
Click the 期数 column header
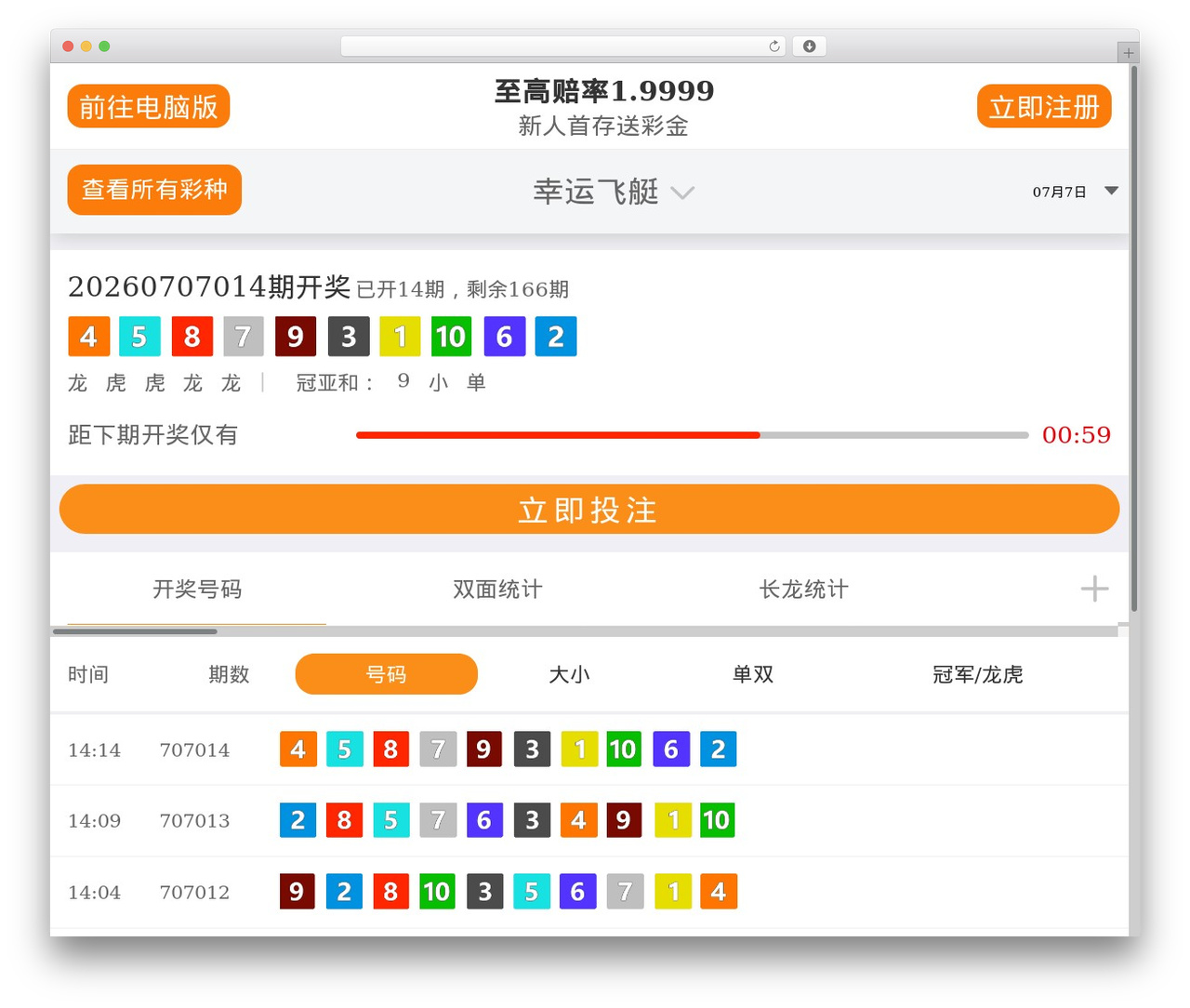pos(229,674)
